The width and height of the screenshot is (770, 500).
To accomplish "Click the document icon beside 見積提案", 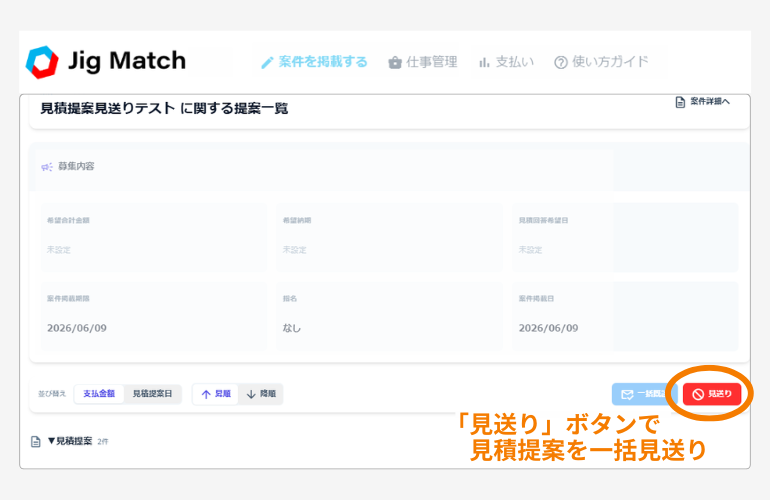I will click(x=35, y=442).
